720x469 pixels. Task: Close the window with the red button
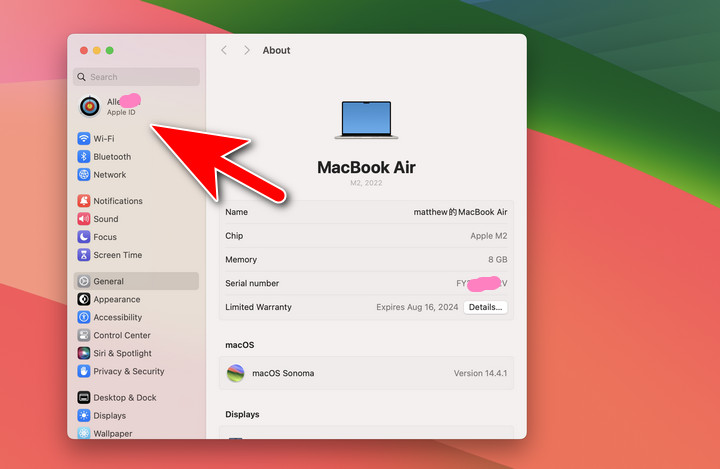tap(84, 50)
